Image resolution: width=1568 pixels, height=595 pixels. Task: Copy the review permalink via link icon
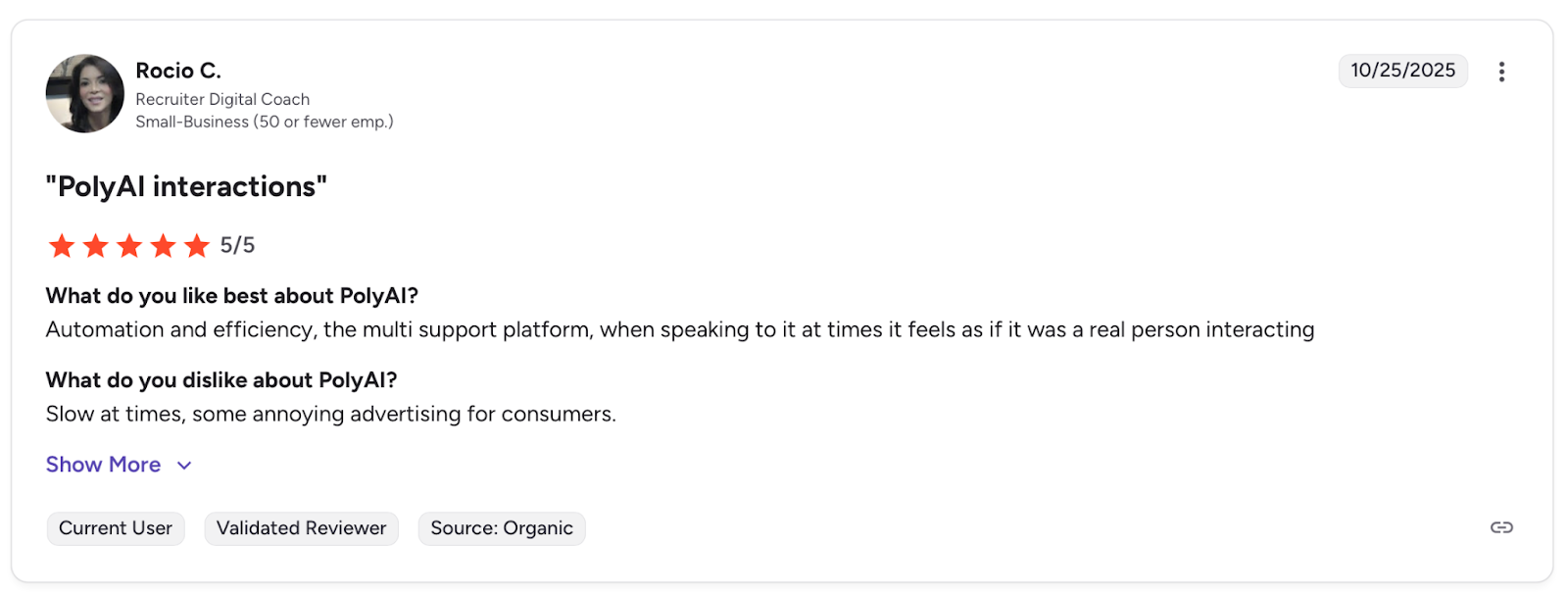[1500, 527]
